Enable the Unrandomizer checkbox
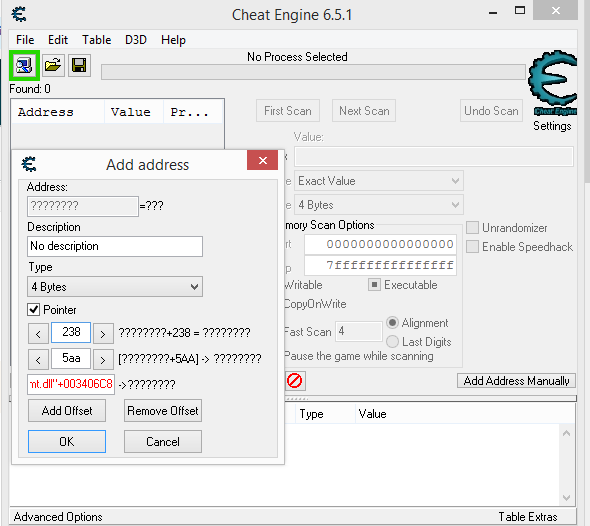The height and width of the screenshot is (526, 590). point(472,228)
